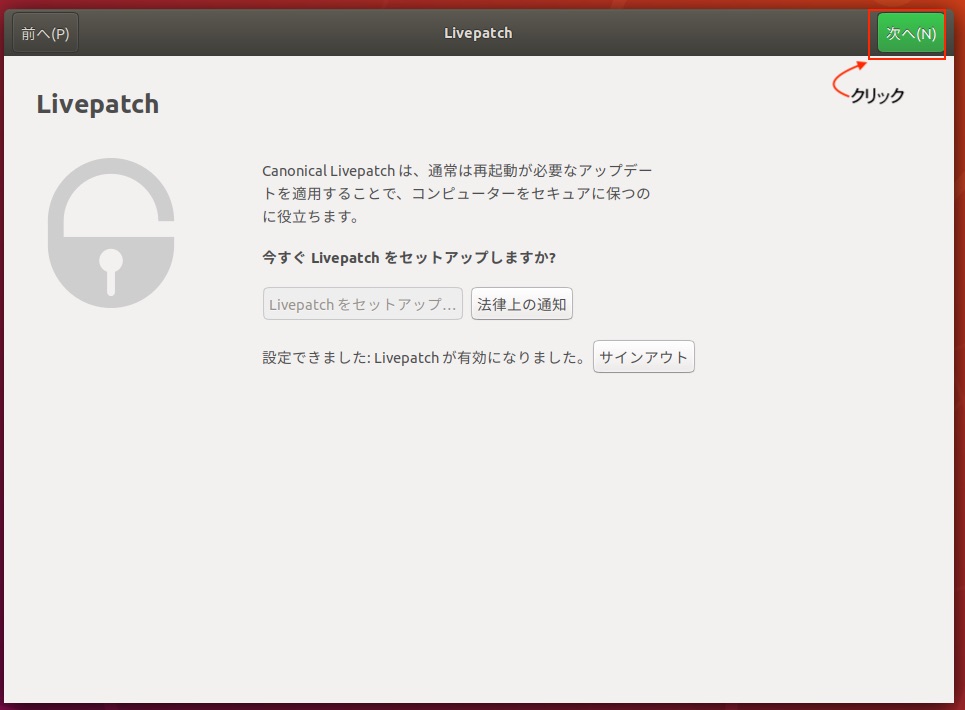Image resolution: width=965 pixels, height=710 pixels.
Task: Click the Livepatch title in the header bar
Action: [x=478, y=33]
